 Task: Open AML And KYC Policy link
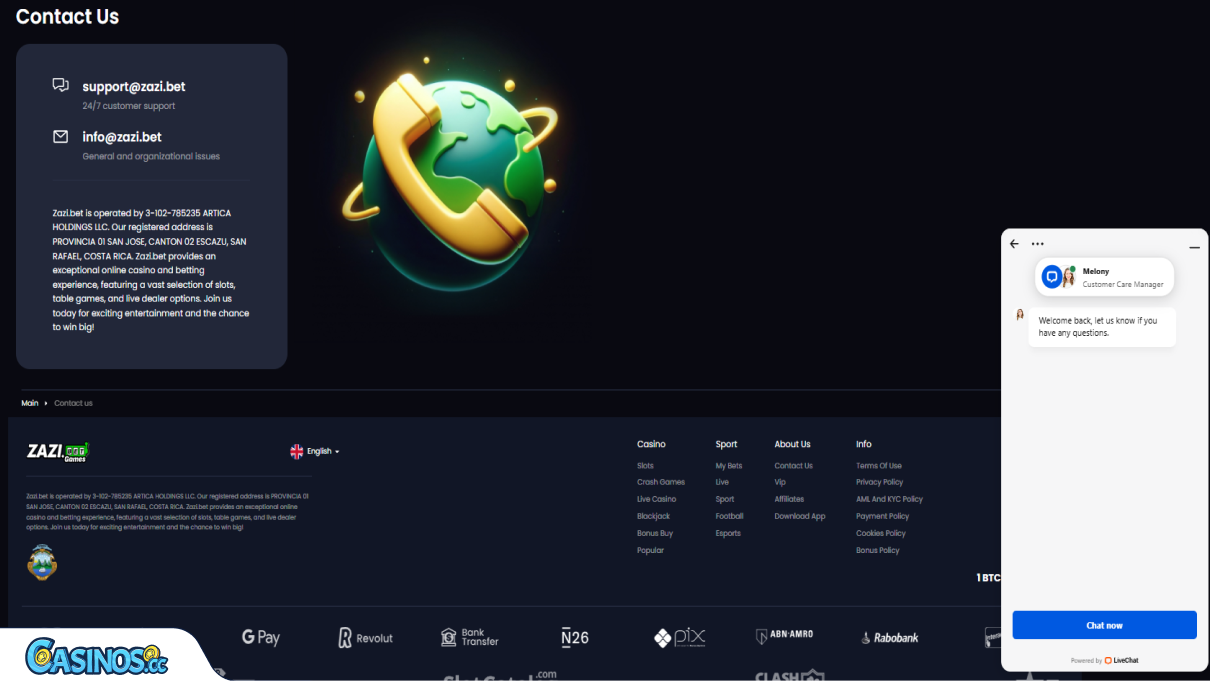(x=889, y=499)
